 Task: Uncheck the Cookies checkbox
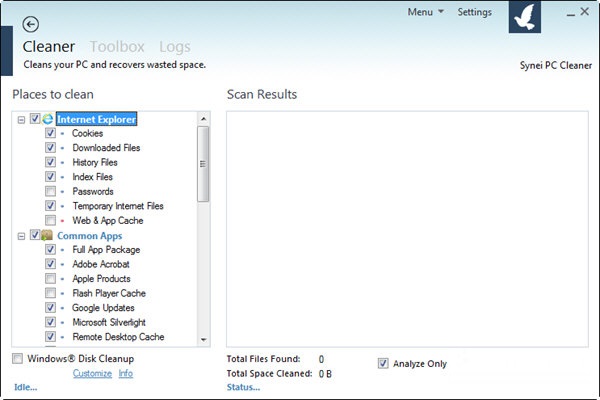[50, 133]
